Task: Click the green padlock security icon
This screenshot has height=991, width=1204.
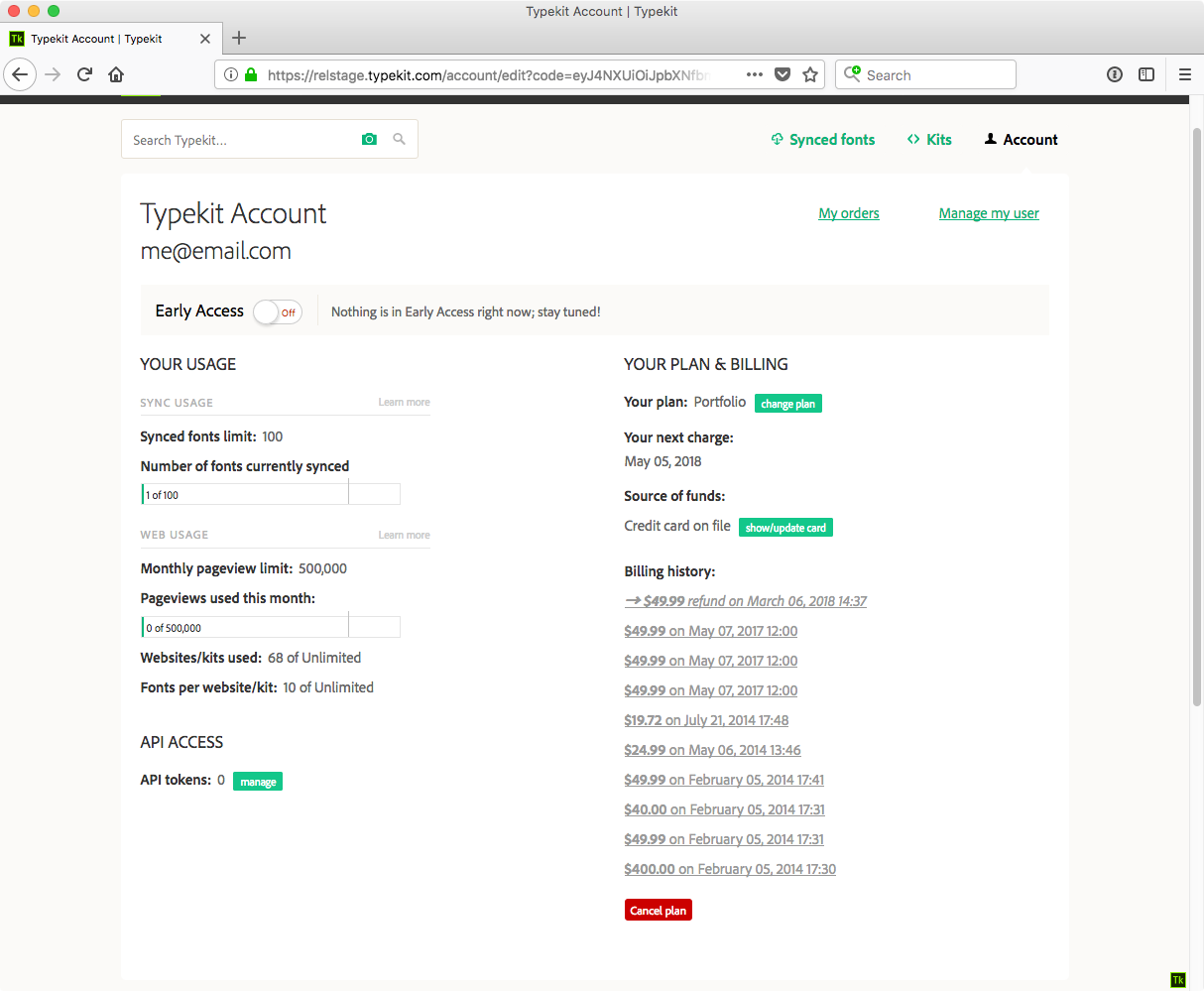Action: tap(251, 74)
